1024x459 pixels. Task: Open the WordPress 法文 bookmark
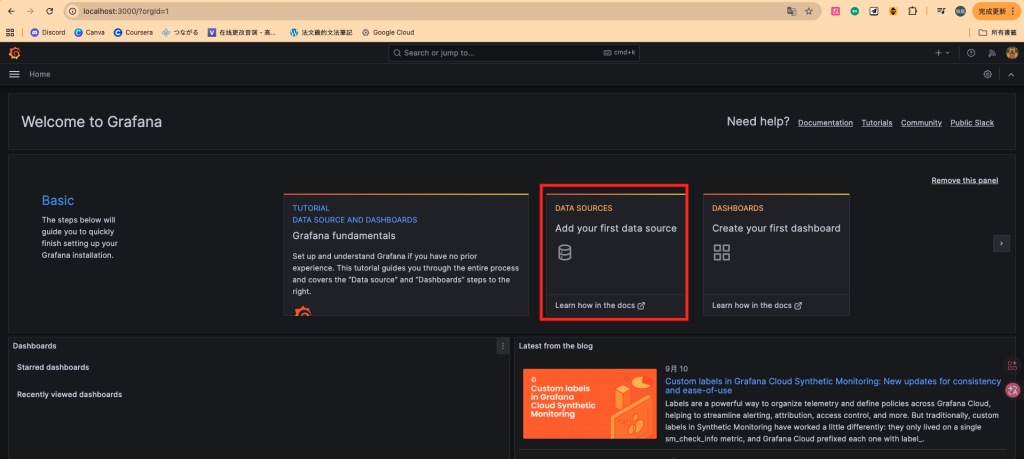click(x=321, y=32)
